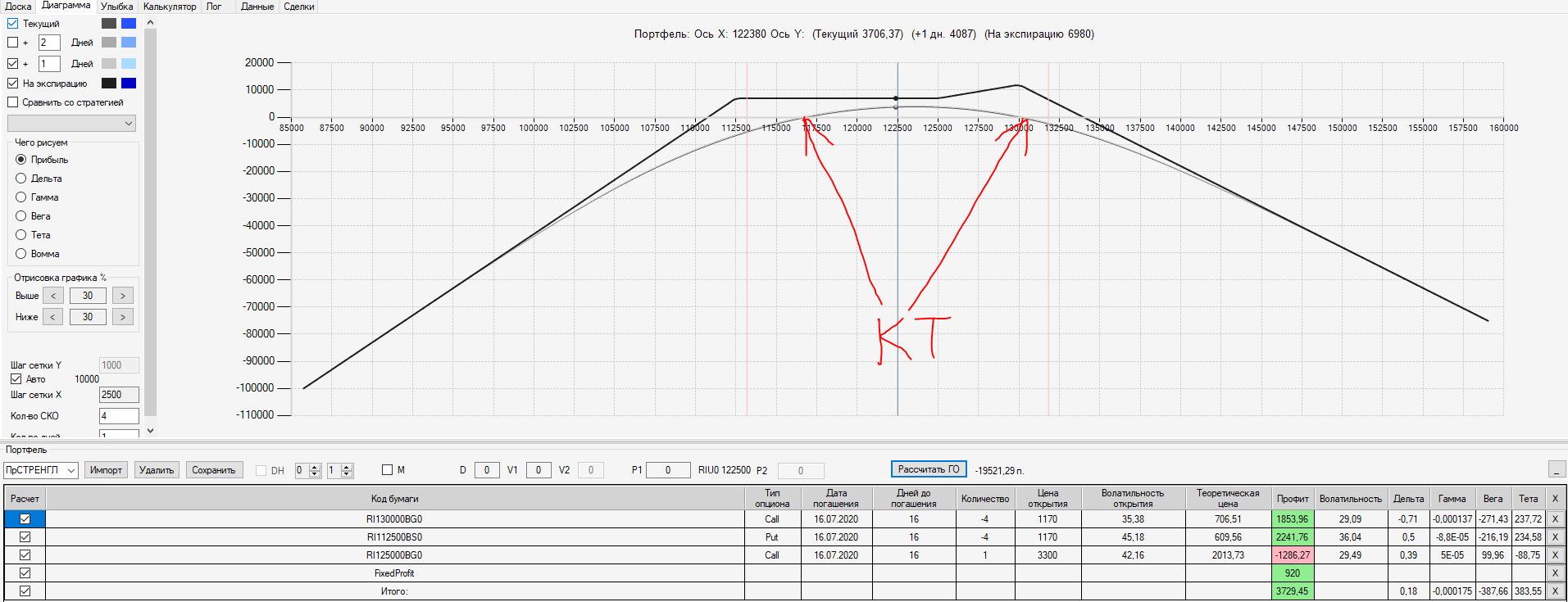Select the RI112500BS0 instrument code cell
This screenshot has height=602, width=1568.
click(x=394, y=536)
